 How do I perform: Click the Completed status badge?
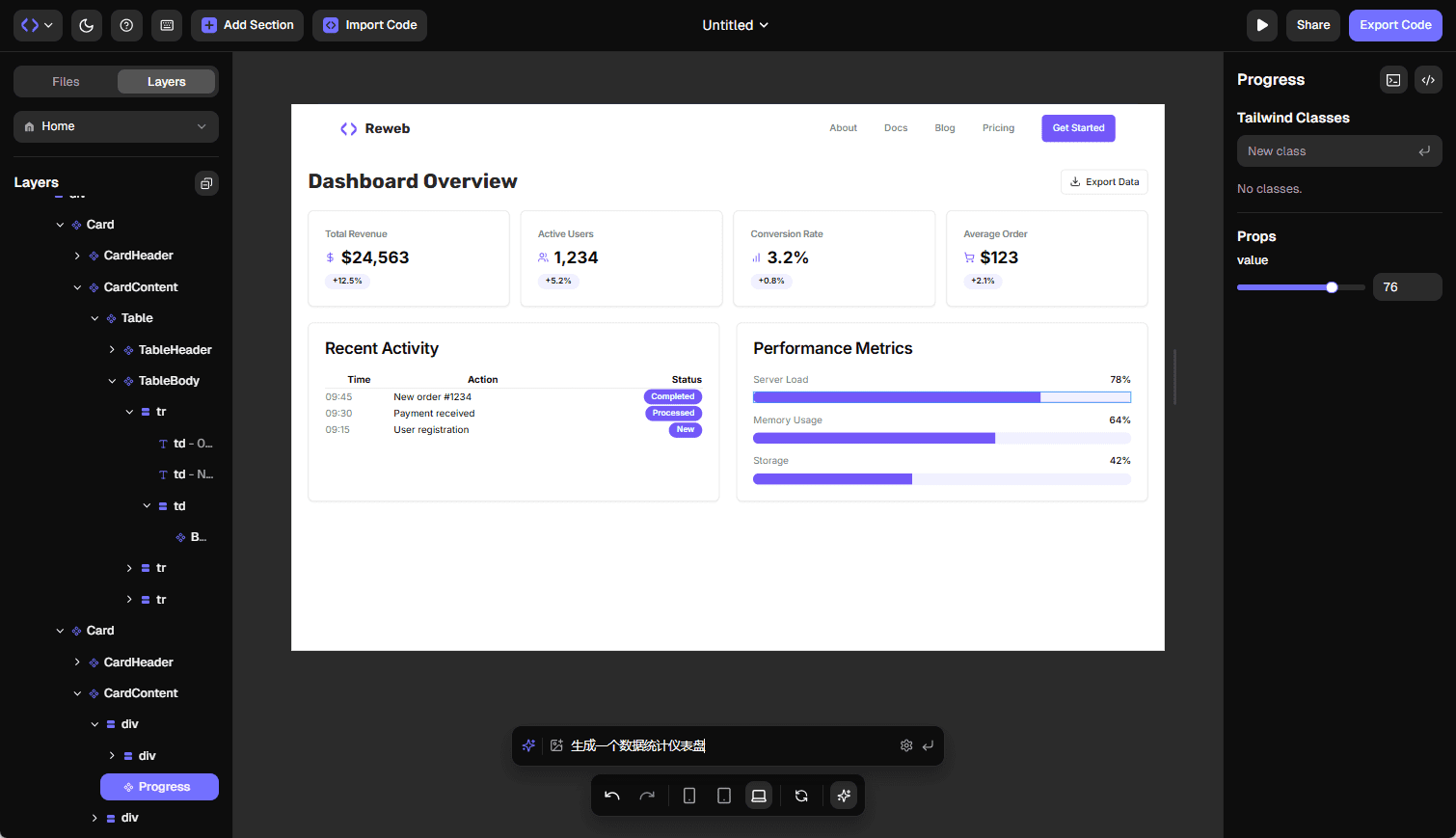(x=673, y=396)
